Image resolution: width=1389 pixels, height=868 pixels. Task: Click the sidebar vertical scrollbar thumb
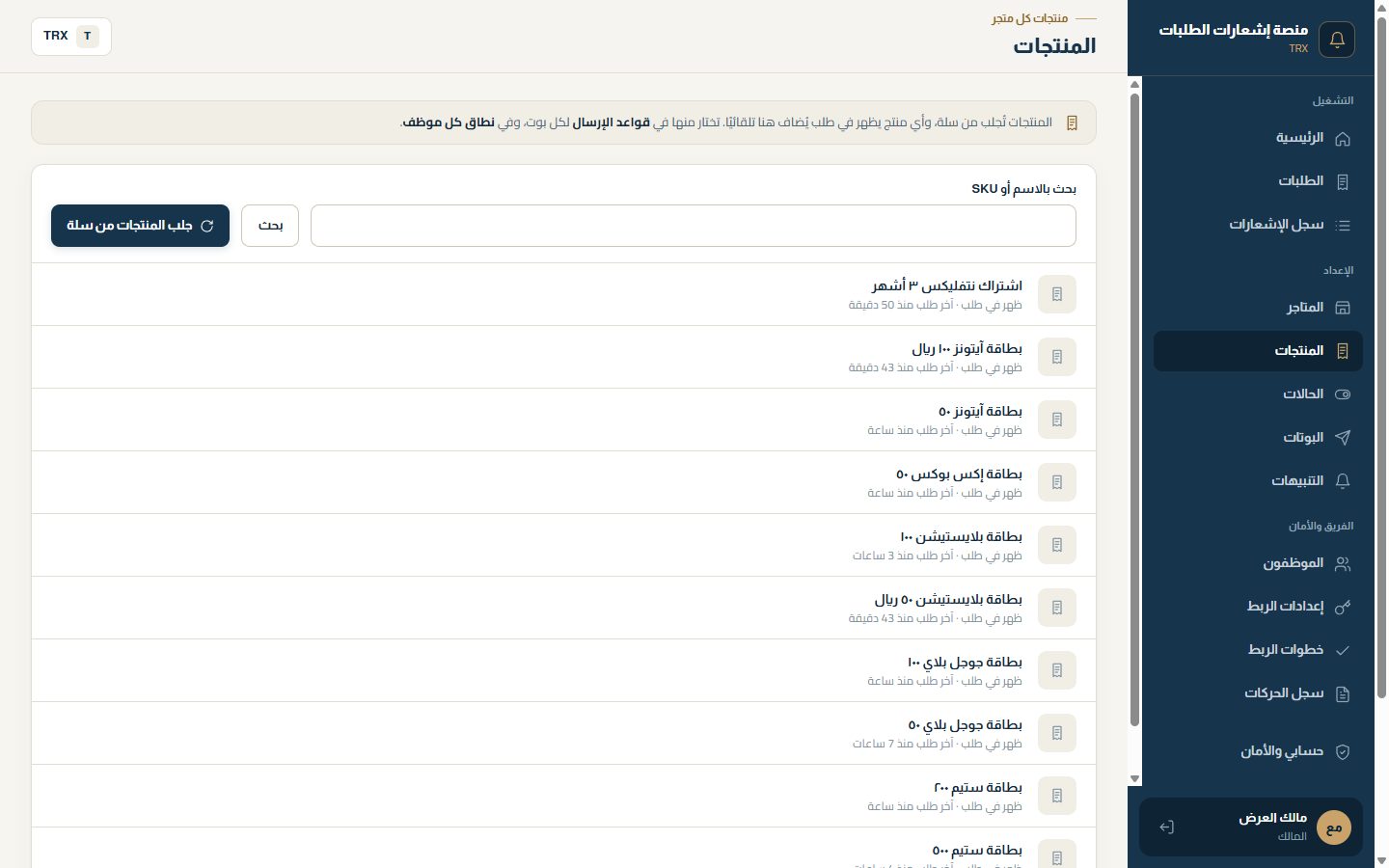(1134, 410)
